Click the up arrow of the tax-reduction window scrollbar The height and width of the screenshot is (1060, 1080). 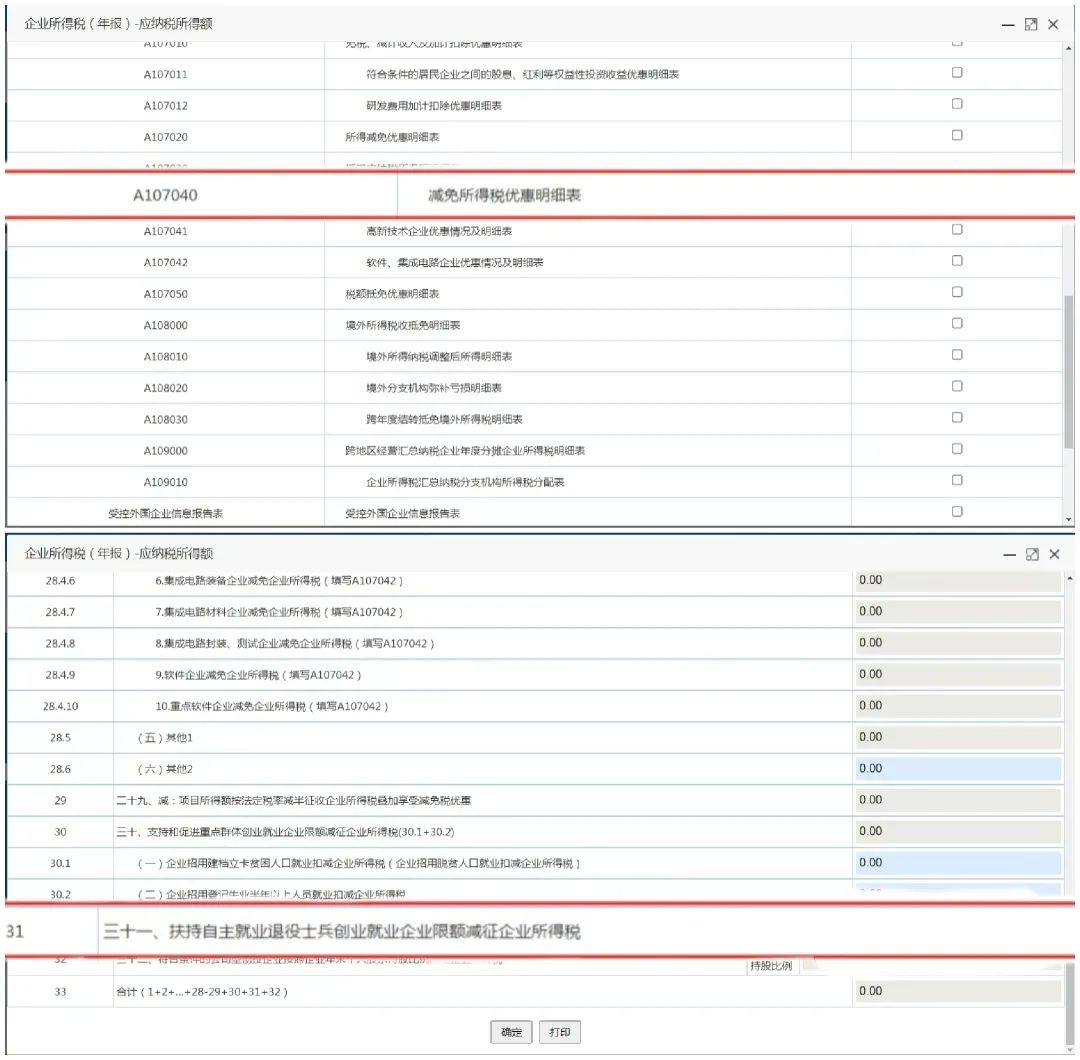(1070, 579)
